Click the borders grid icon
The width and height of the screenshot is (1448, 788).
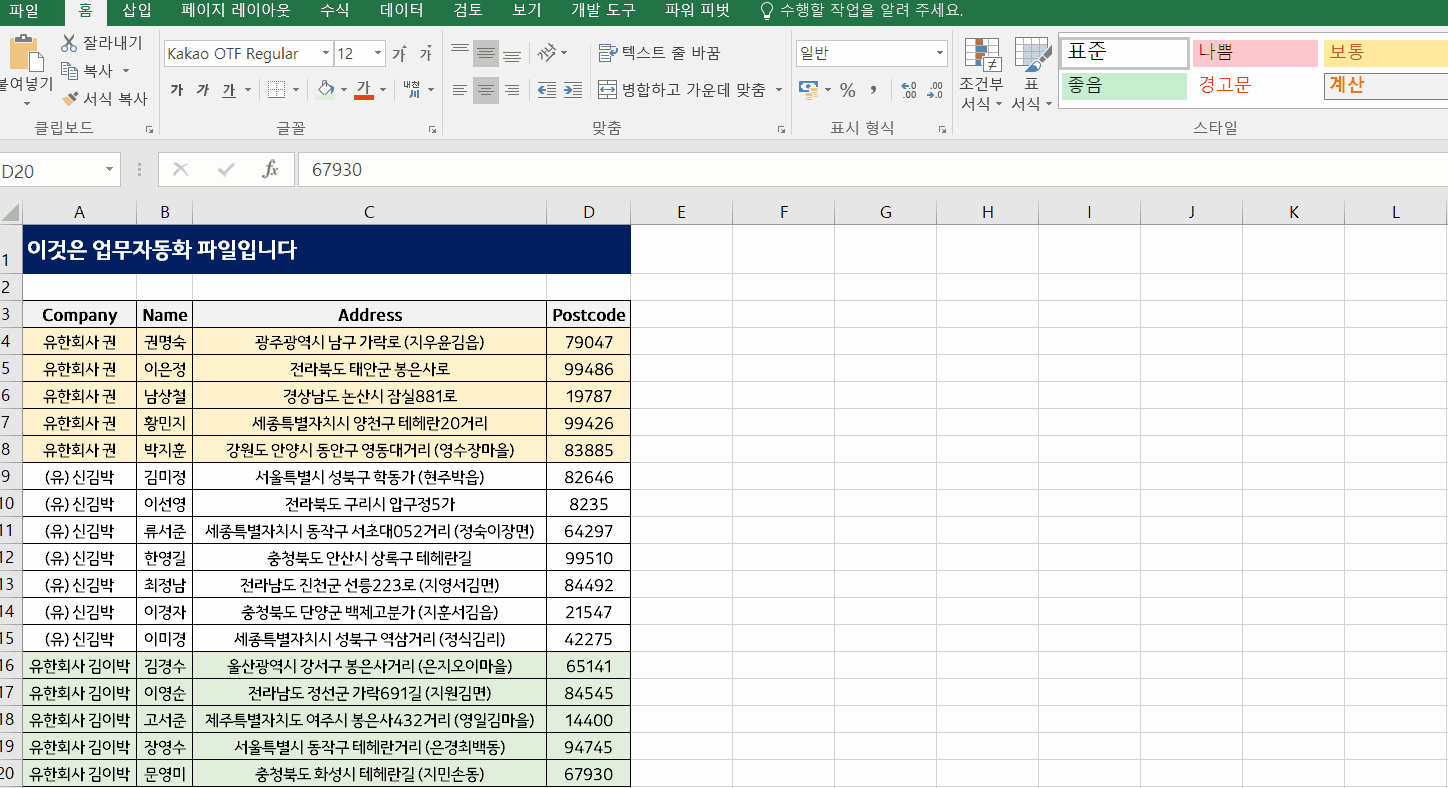point(278,90)
